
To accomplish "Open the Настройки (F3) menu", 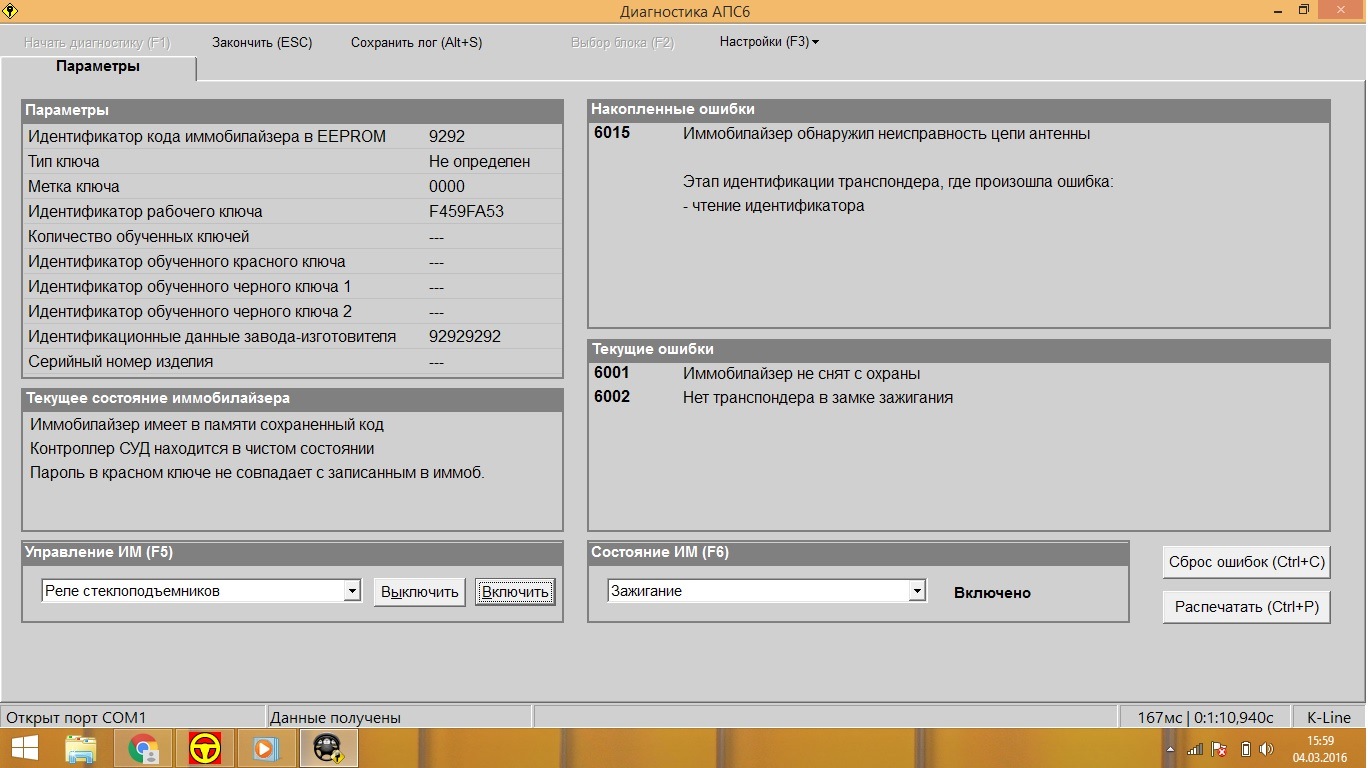I will point(769,42).
